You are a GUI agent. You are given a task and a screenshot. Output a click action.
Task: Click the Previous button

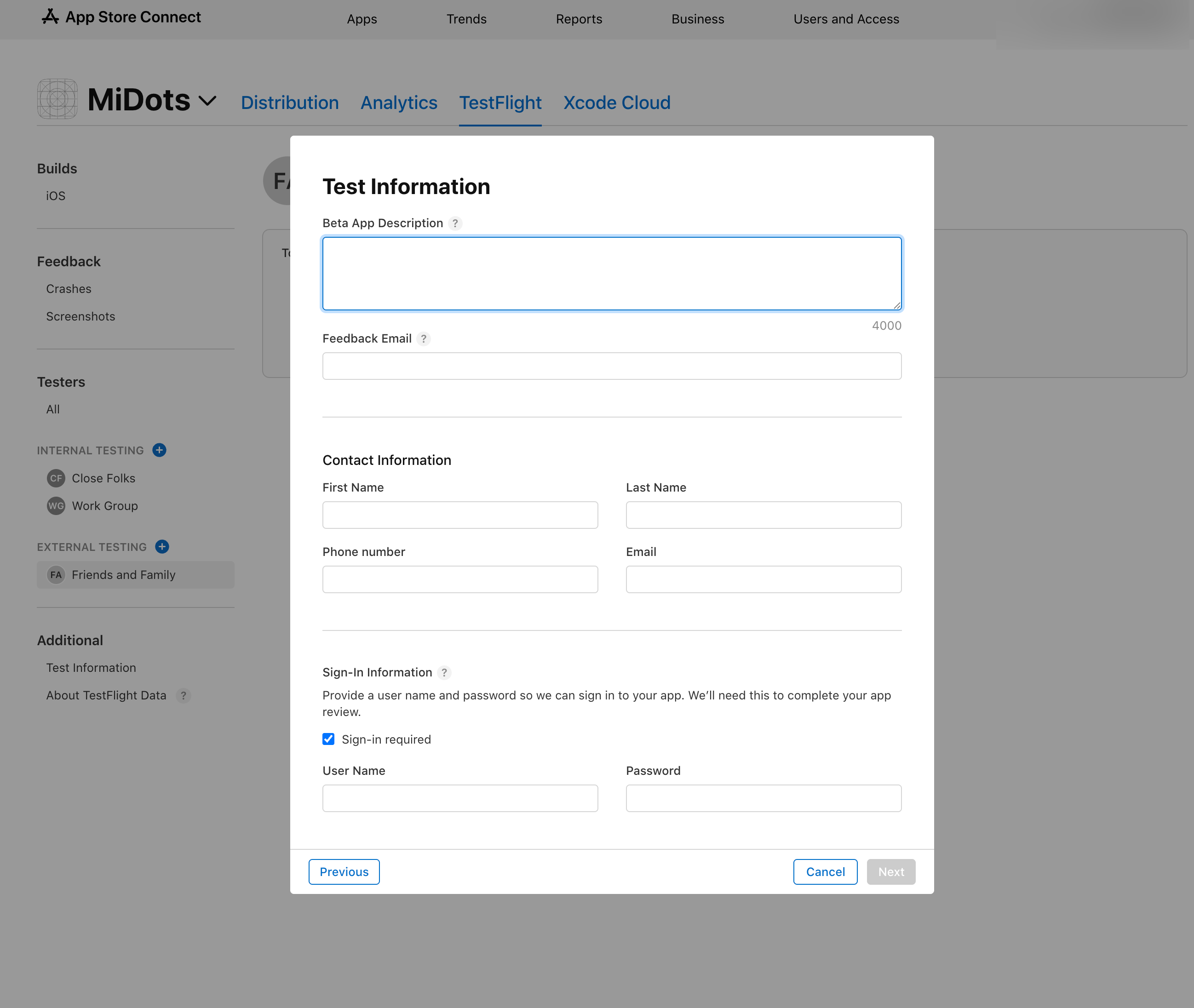(344, 872)
